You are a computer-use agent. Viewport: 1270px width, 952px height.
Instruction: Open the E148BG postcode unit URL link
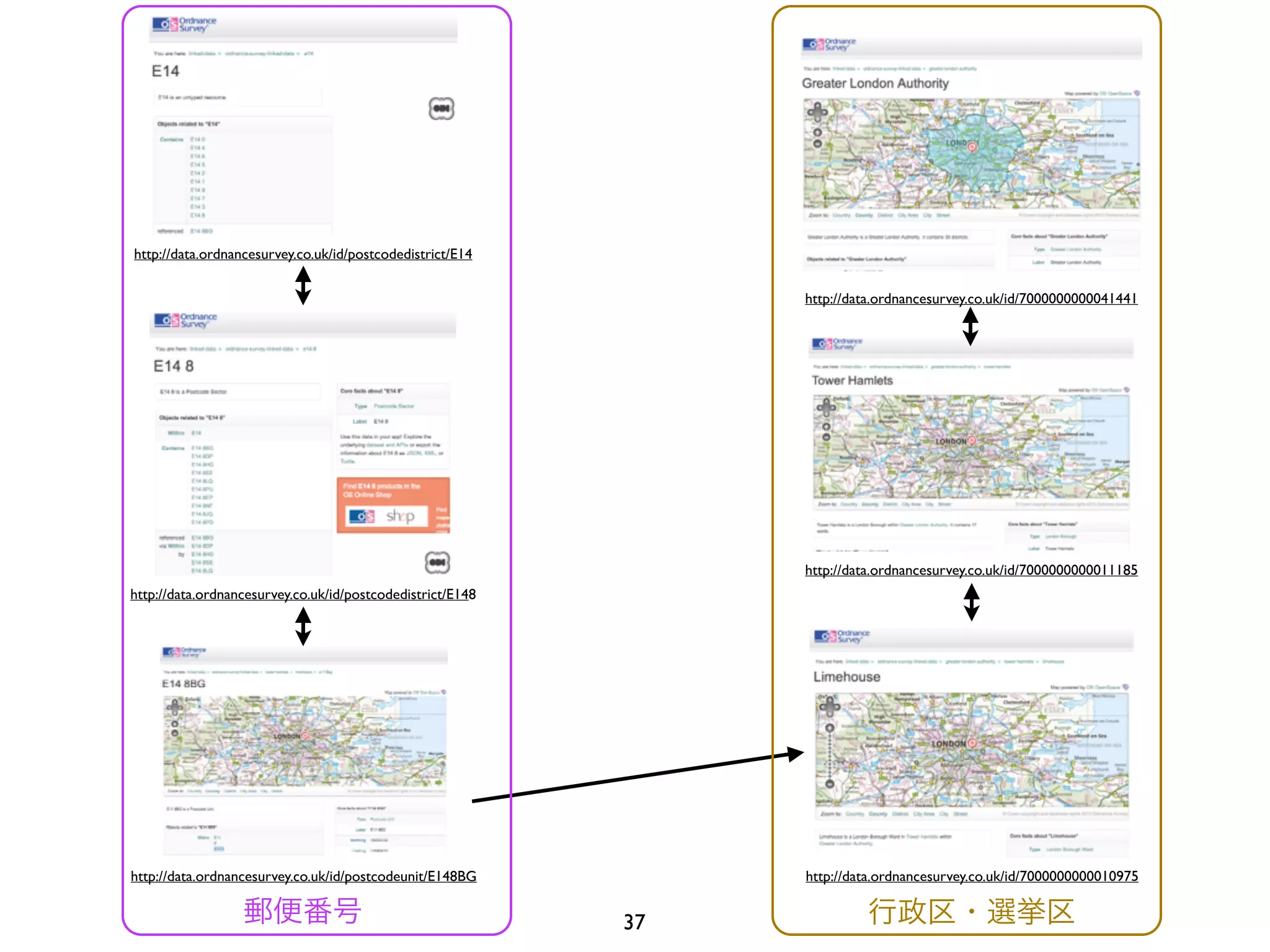tap(303, 876)
